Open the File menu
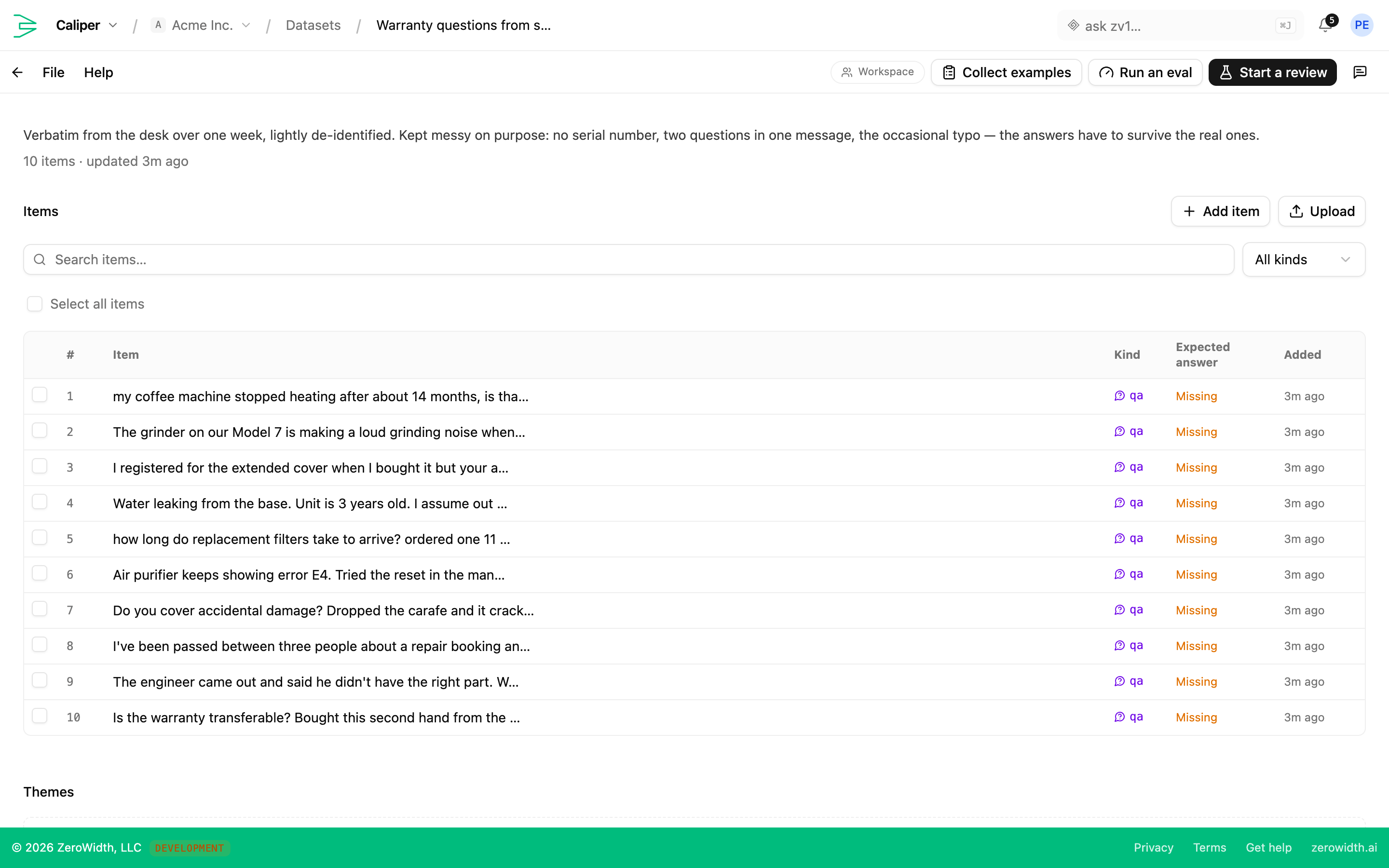 click(x=54, y=72)
